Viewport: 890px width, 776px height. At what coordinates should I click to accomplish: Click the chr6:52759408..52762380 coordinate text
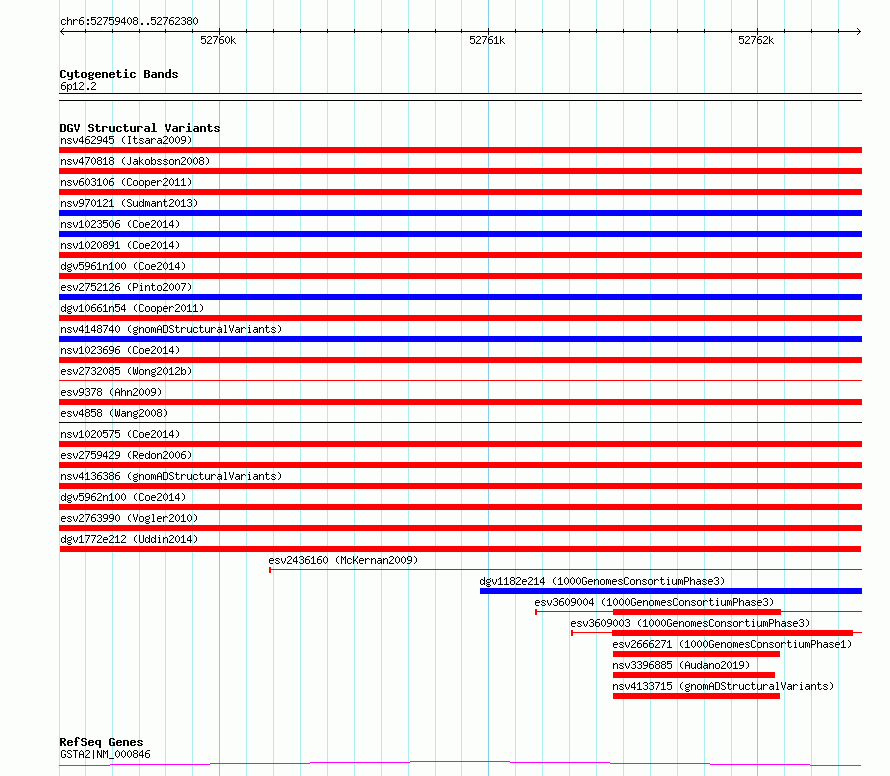(x=129, y=21)
